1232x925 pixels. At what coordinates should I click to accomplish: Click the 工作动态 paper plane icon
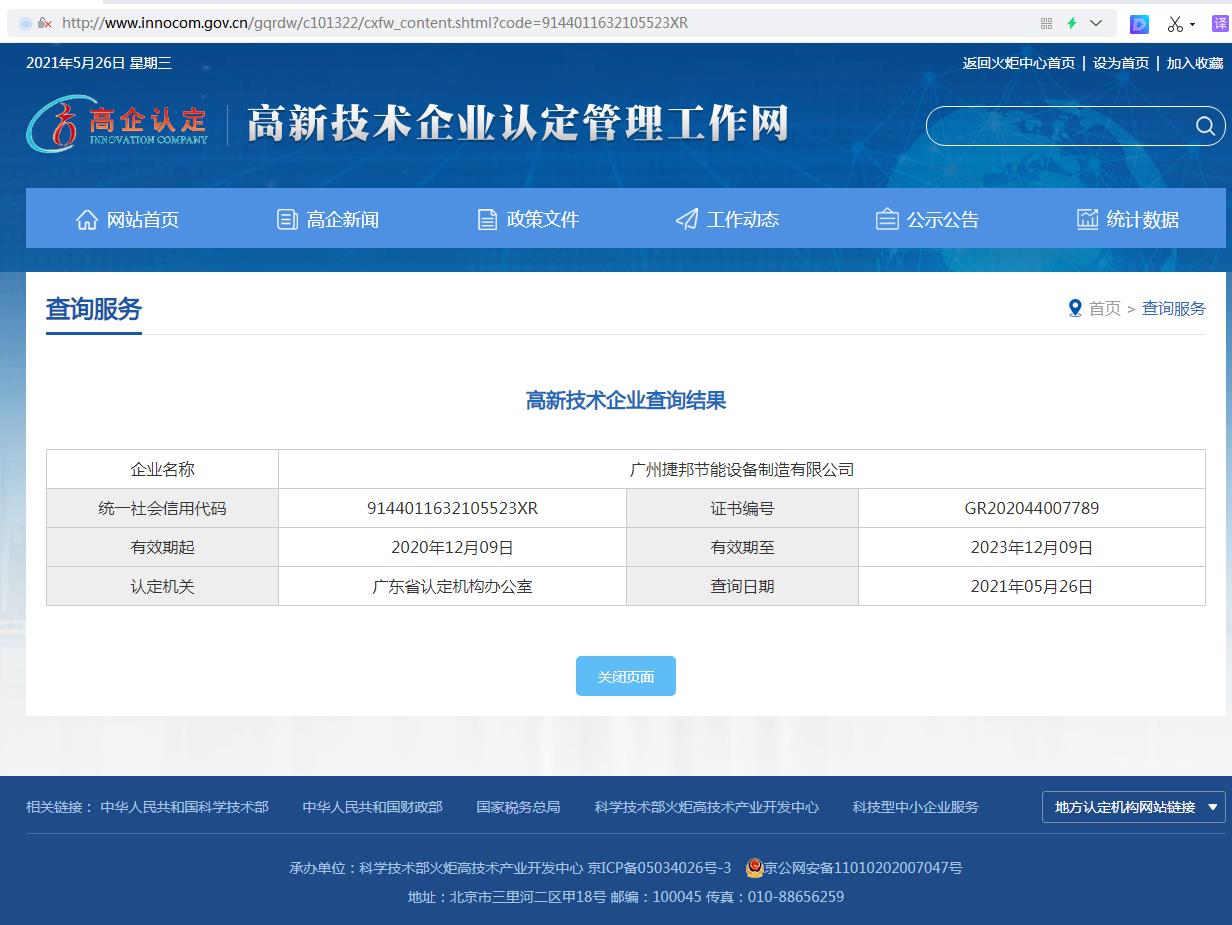[686, 218]
